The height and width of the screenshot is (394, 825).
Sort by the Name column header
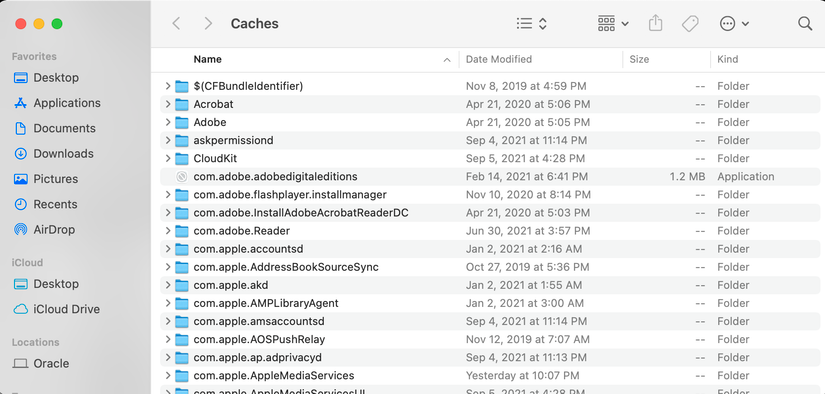(x=207, y=59)
